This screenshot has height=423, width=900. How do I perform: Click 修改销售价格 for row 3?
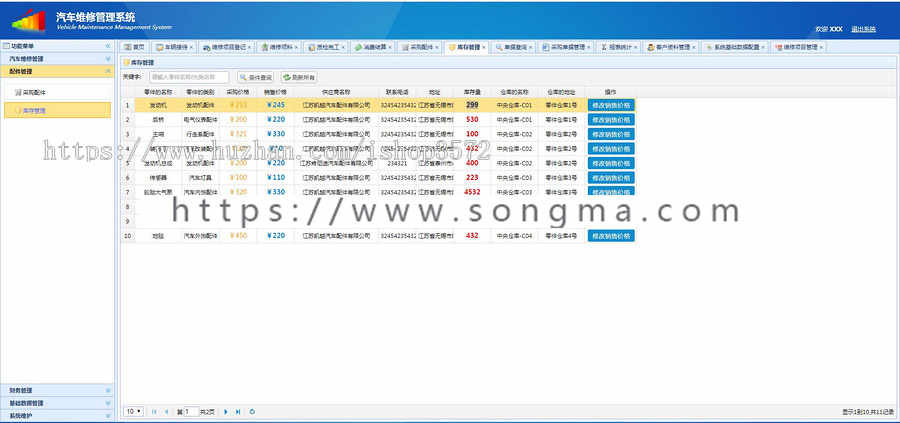click(611, 134)
